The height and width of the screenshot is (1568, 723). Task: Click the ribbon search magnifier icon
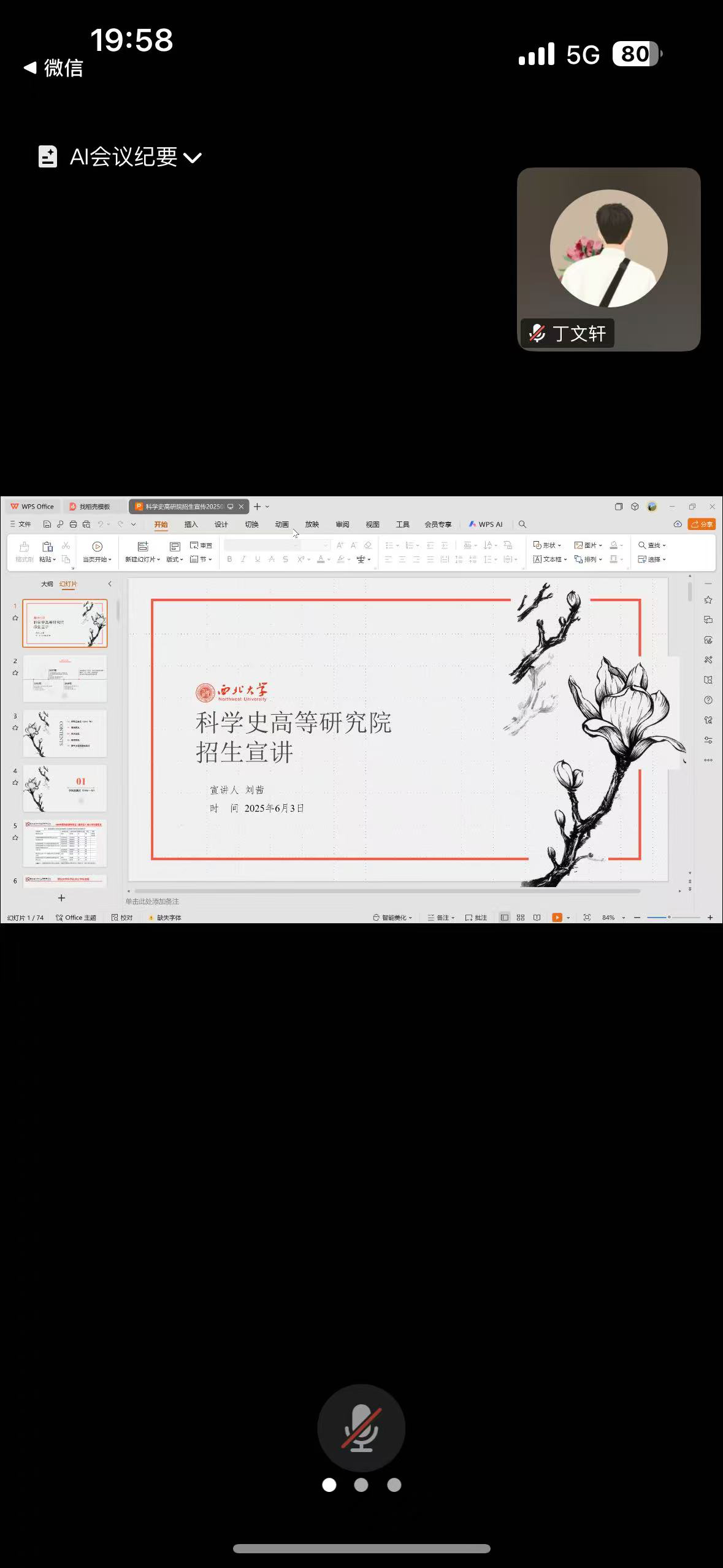click(522, 525)
